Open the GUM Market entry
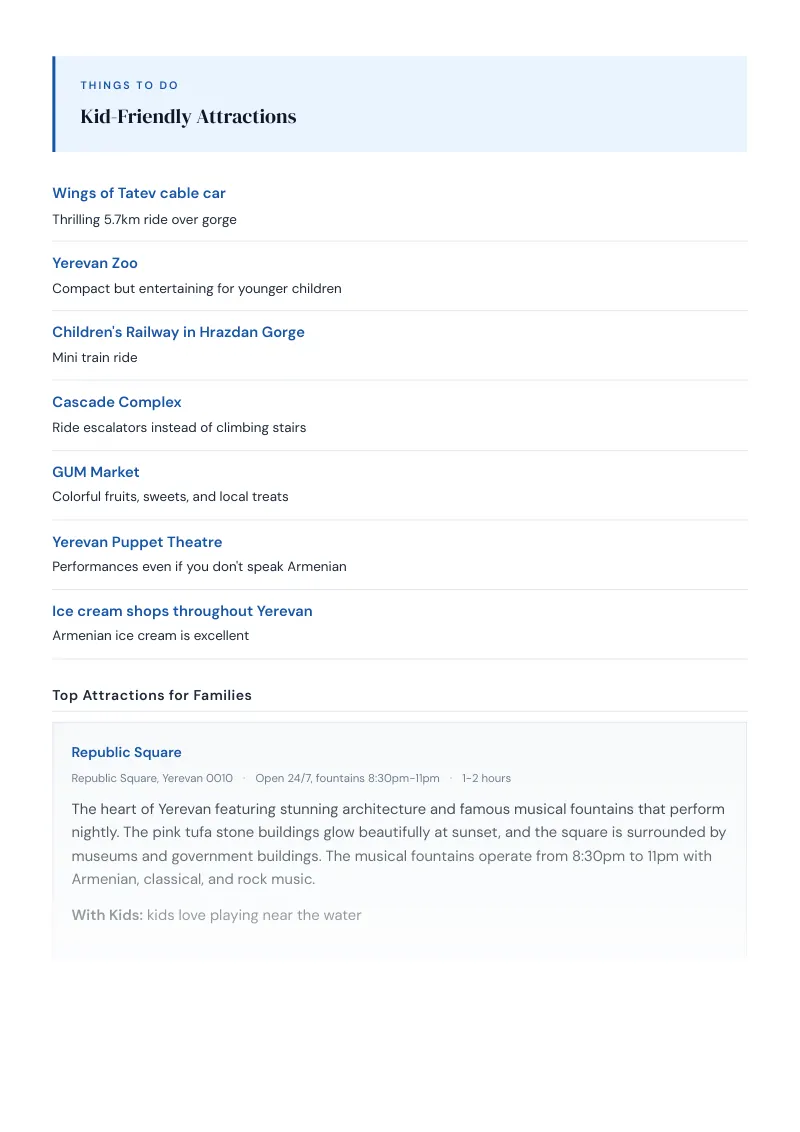800x1132 pixels. (x=95, y=472)
